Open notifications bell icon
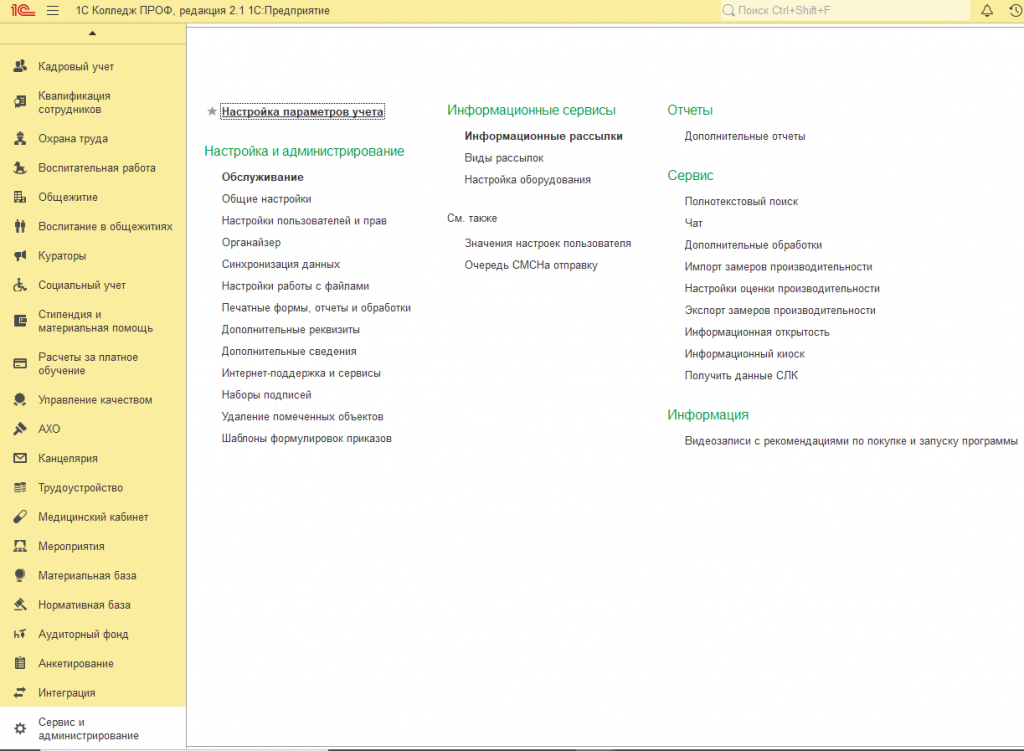Image resolution: width=1024 pixels, height=751 pixels. point(987,10)
